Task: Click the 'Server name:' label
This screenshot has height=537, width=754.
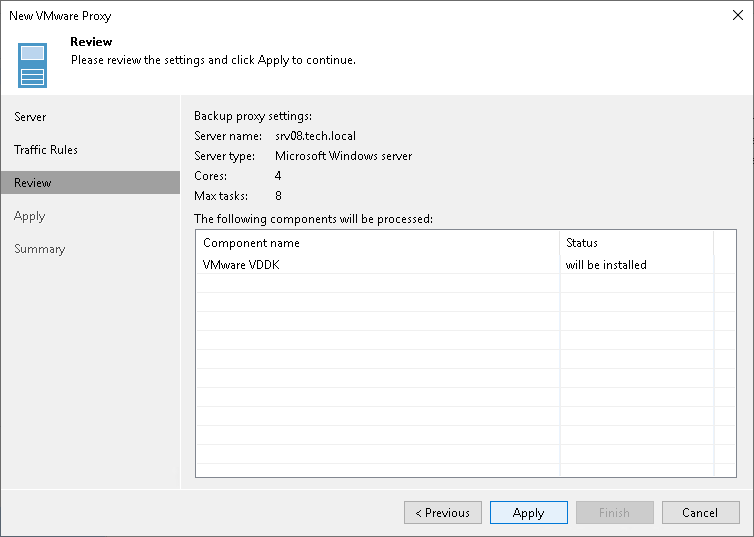Action: click(228, 136)
